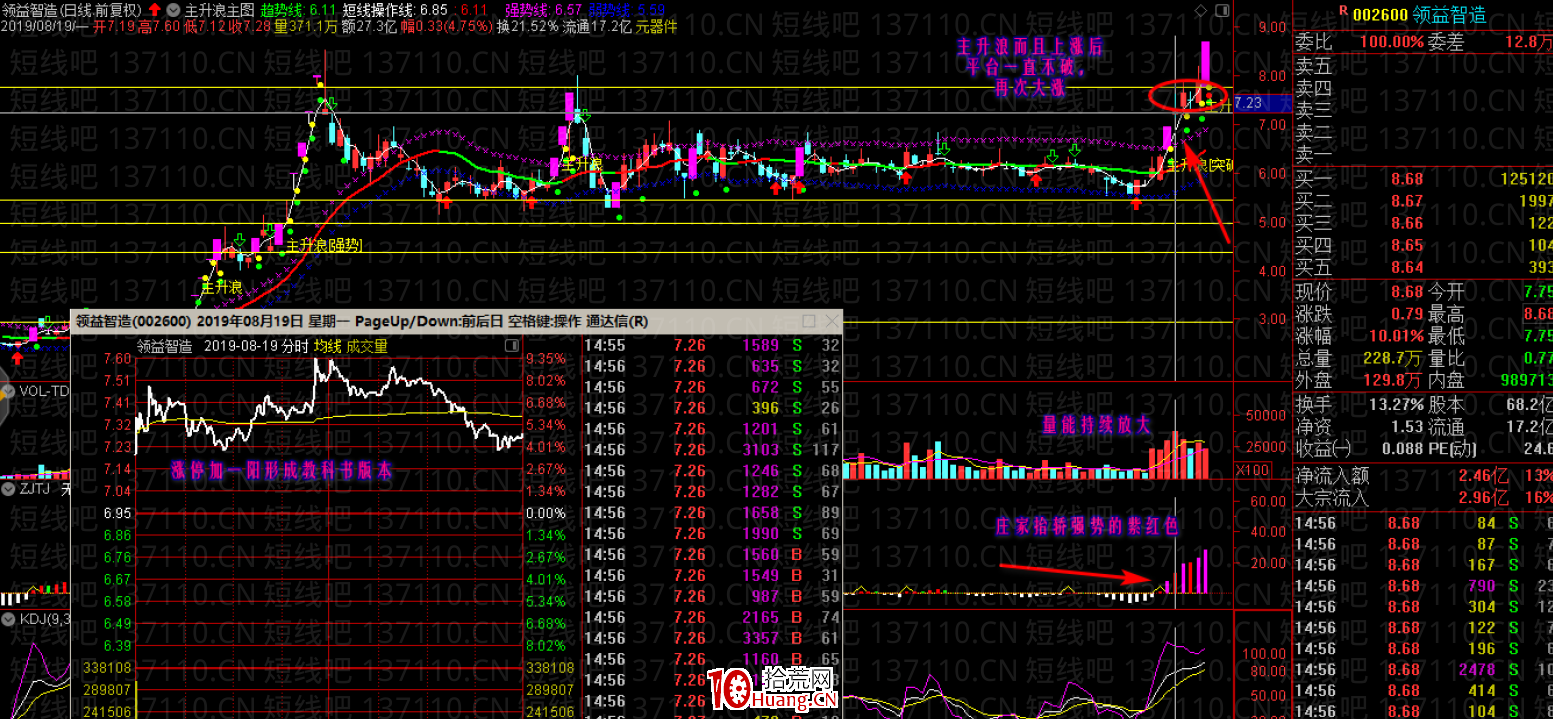Click the 14:55 tick row with volume 1589

click(x=712, y=345)
